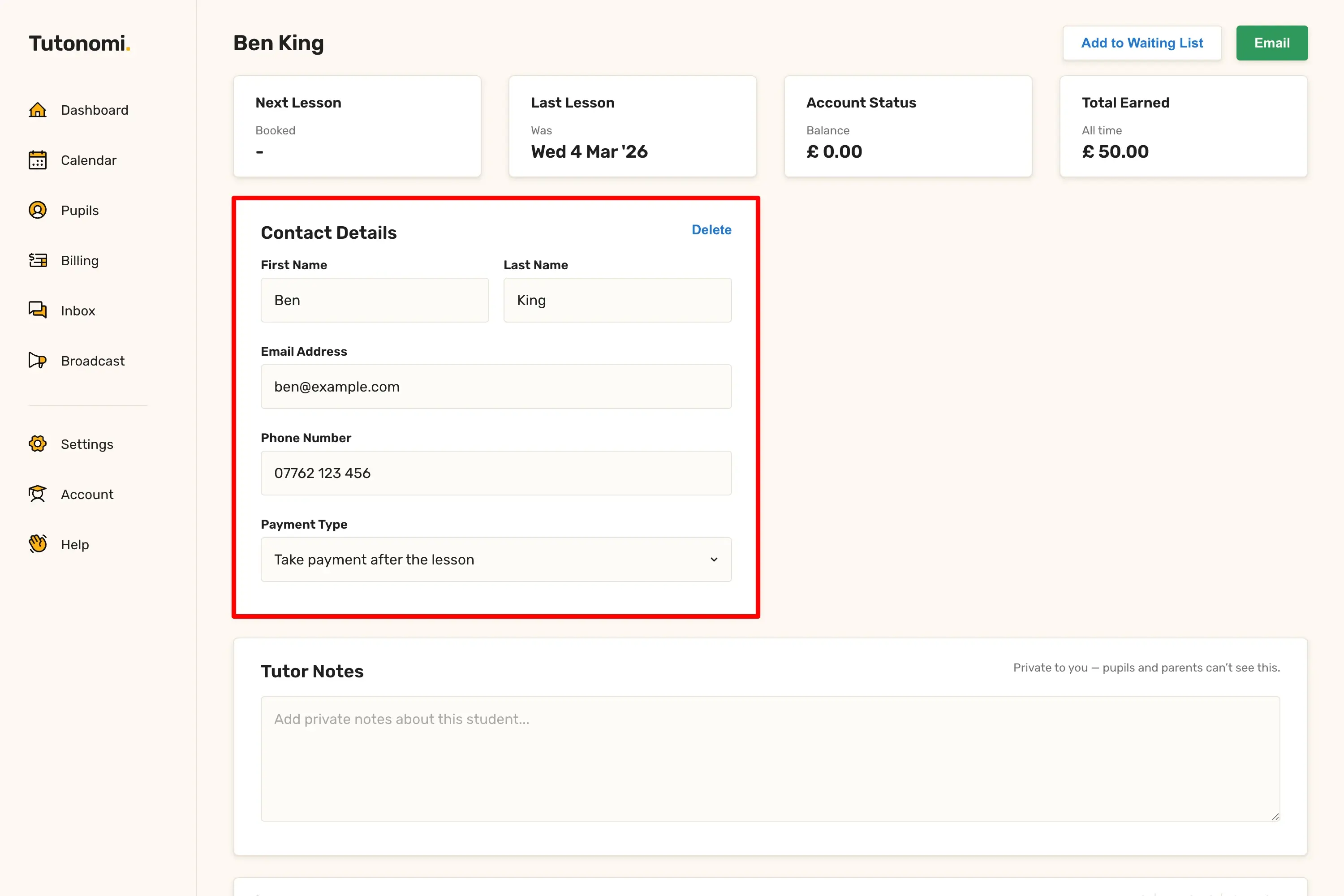Click the Delete link in Contact Details

[x=711, y=230]
